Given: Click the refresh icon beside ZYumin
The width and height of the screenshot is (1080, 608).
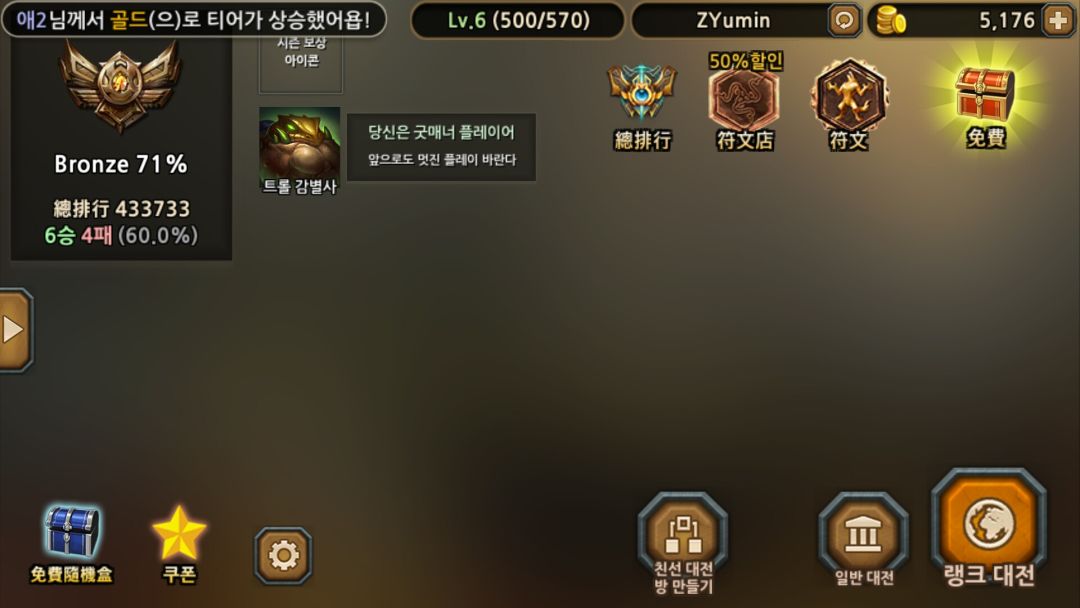Looking at the screenshot, I should (844, 21).
